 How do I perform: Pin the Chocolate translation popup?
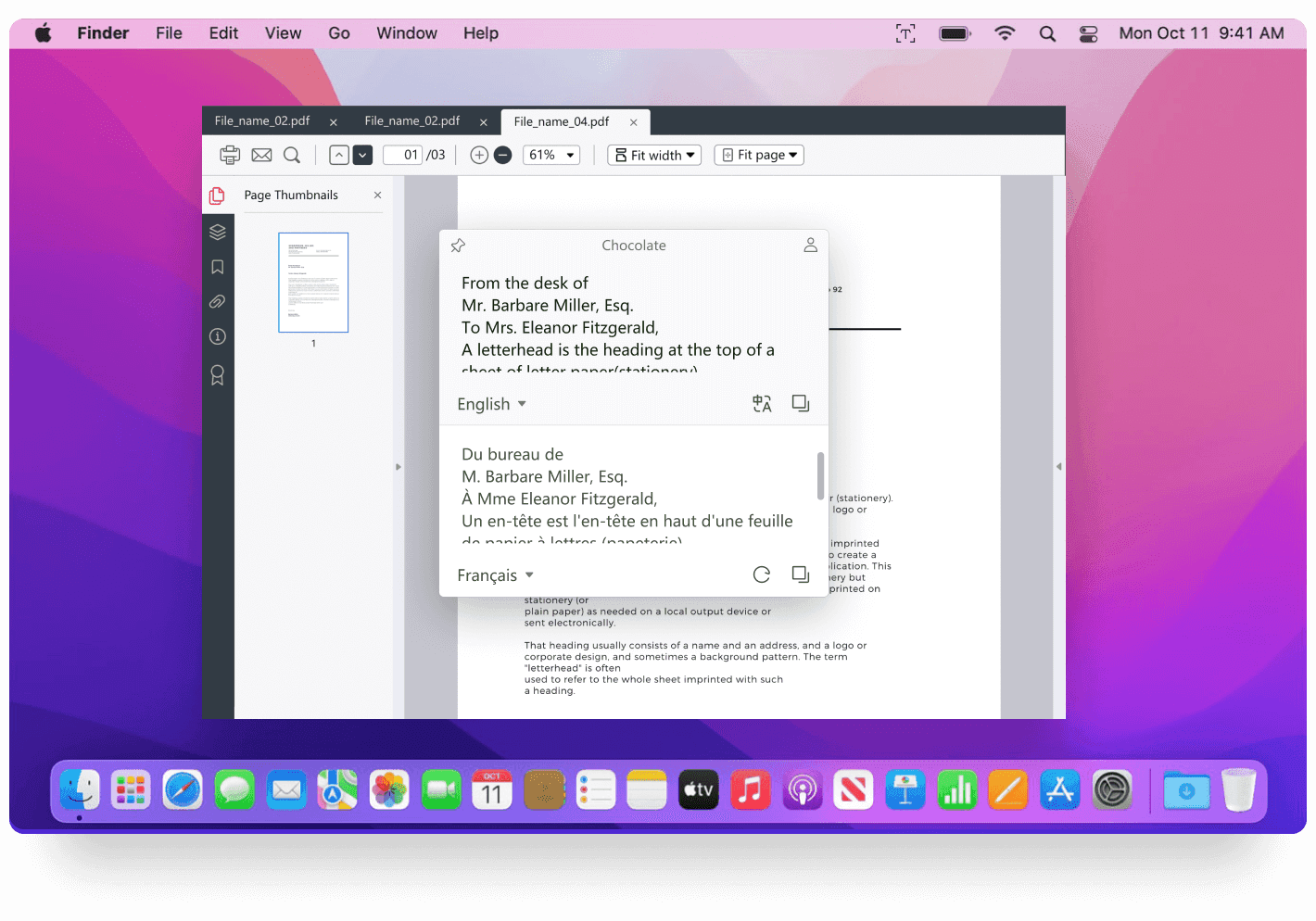(x=458, y=246)
